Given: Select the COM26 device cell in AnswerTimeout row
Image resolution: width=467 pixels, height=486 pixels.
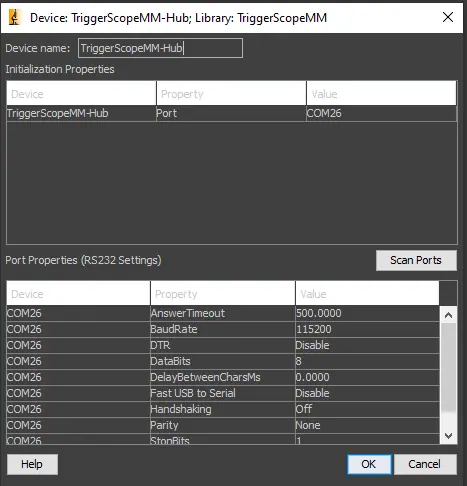Looking at the screenshot, I should [x=78, y=313].
